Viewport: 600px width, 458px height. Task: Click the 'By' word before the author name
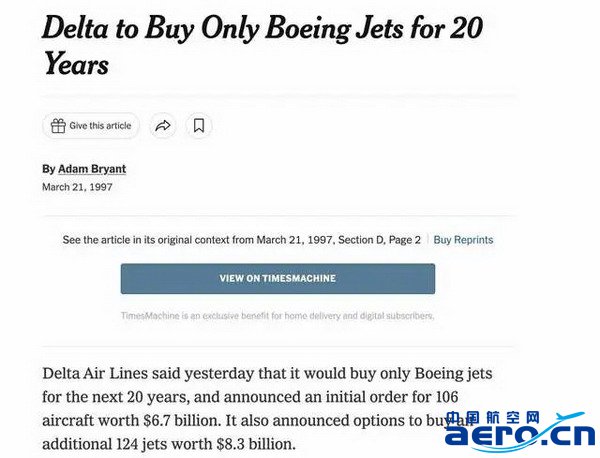49,169
